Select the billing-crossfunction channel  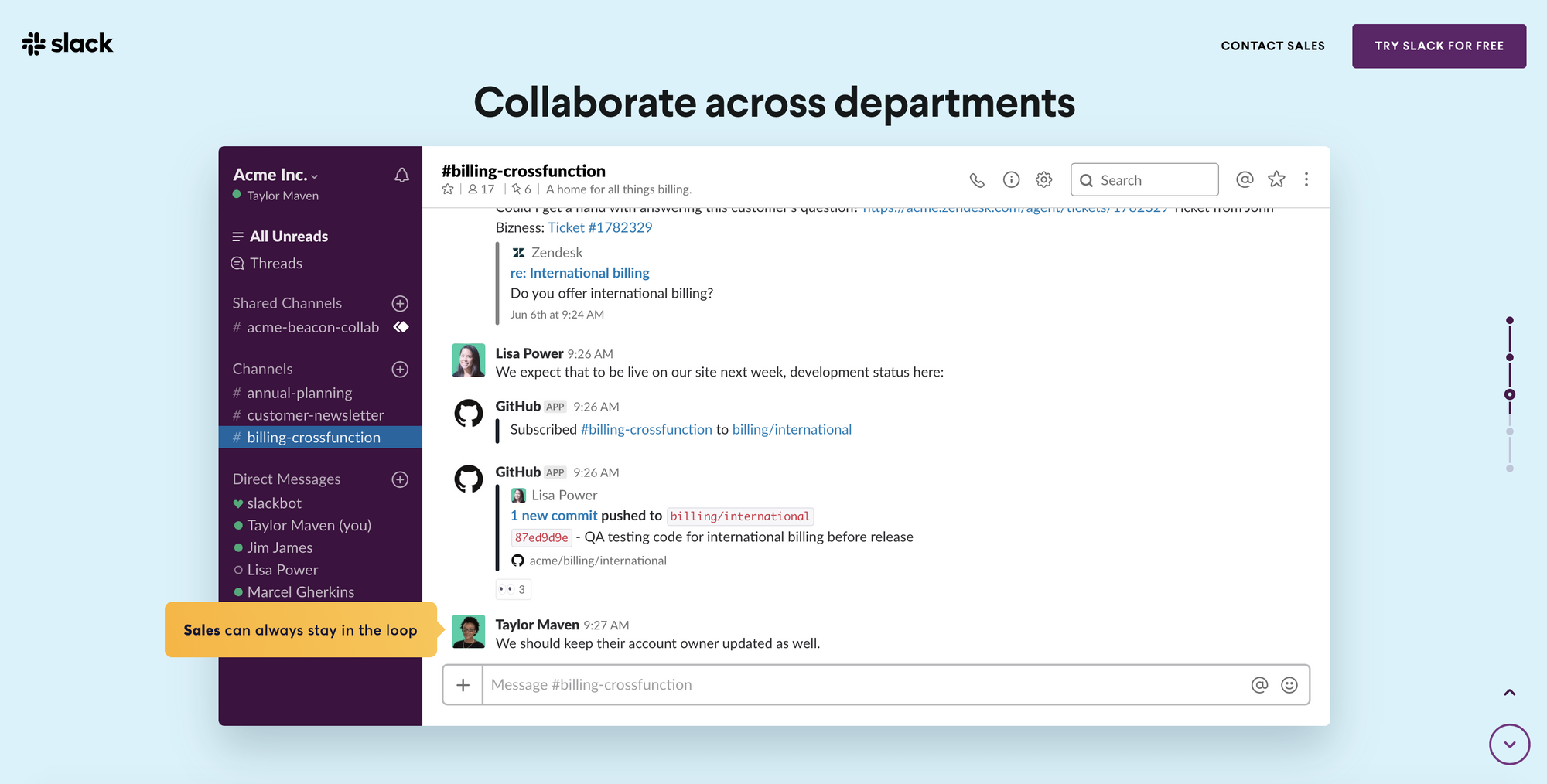[320, 437]
